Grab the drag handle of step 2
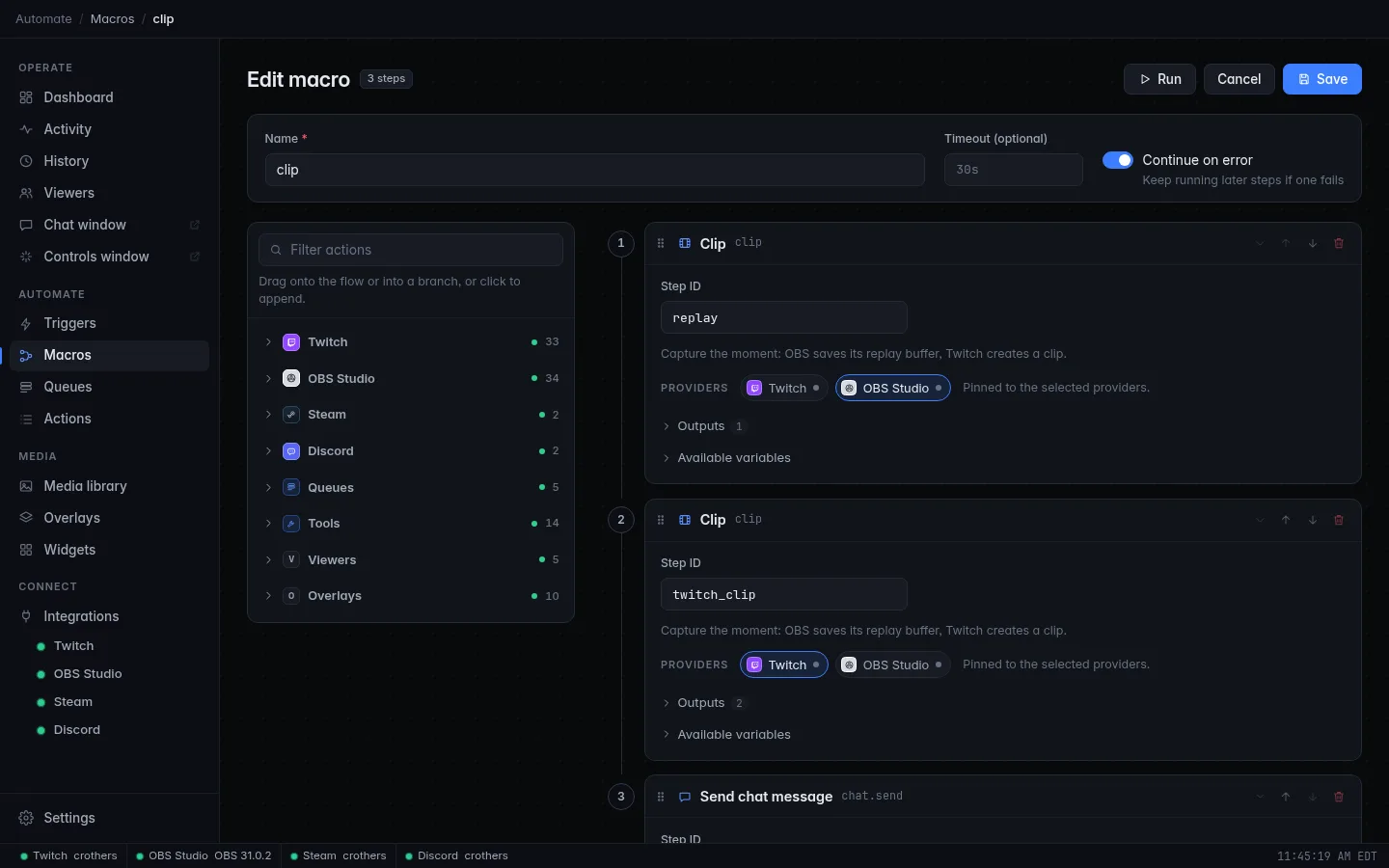This screenshot has width=1389, height=868. click(x=661, y=520)
